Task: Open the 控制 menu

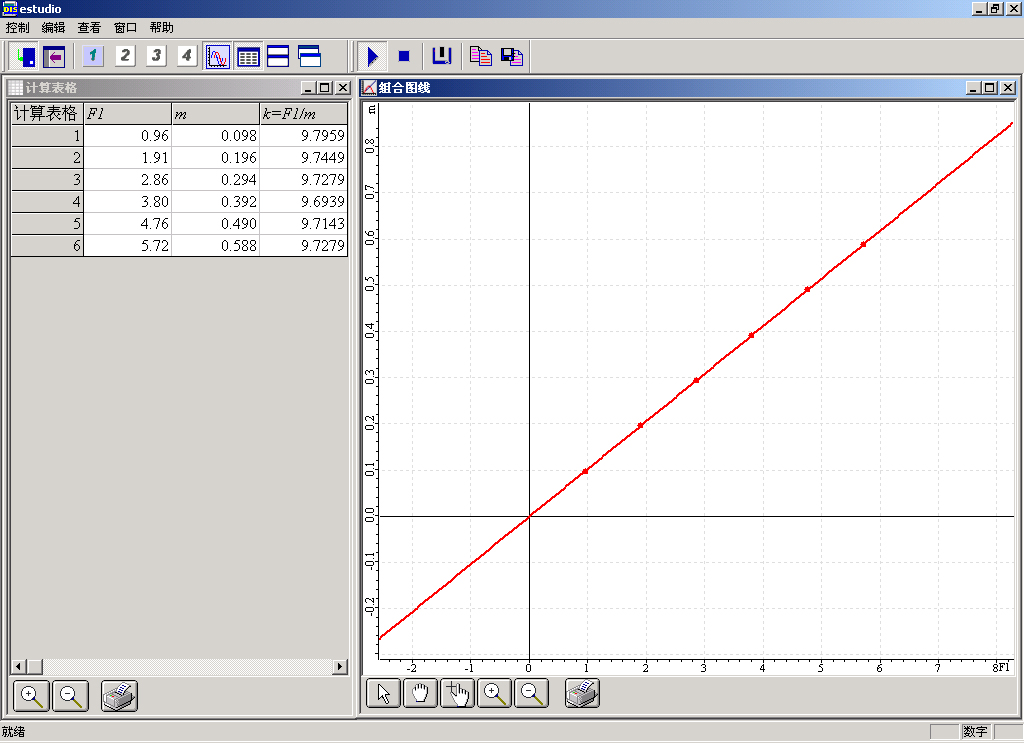Action: click(x=17, y=28)
